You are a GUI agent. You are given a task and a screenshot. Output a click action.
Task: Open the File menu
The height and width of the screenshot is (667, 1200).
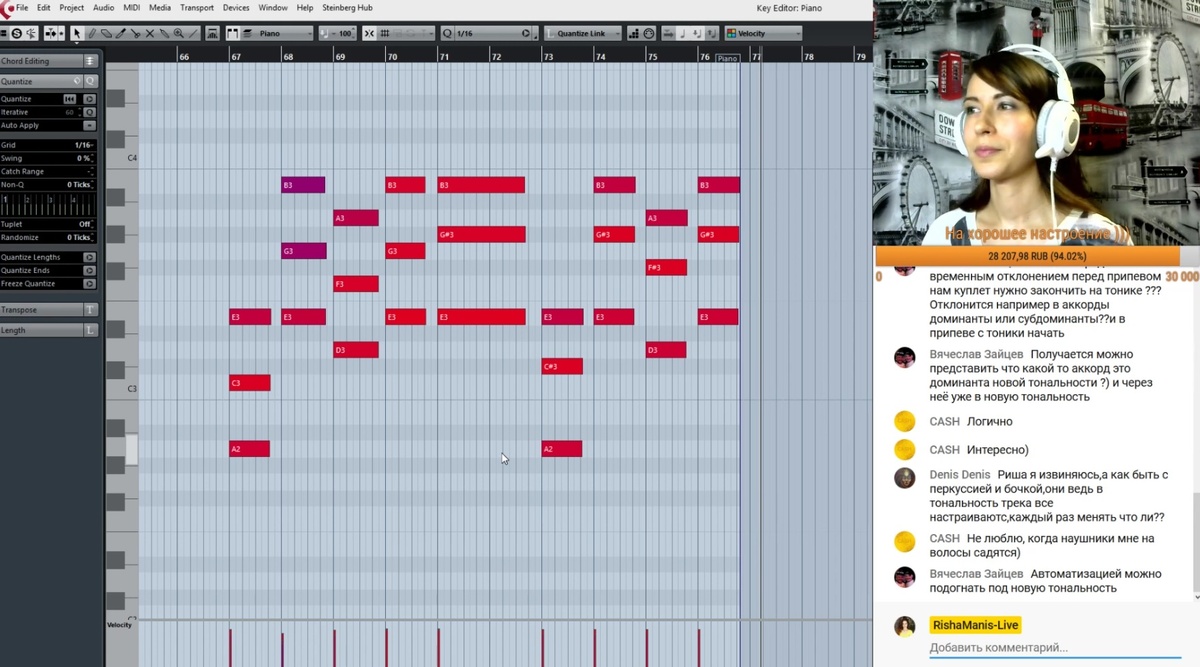(22, 7)
